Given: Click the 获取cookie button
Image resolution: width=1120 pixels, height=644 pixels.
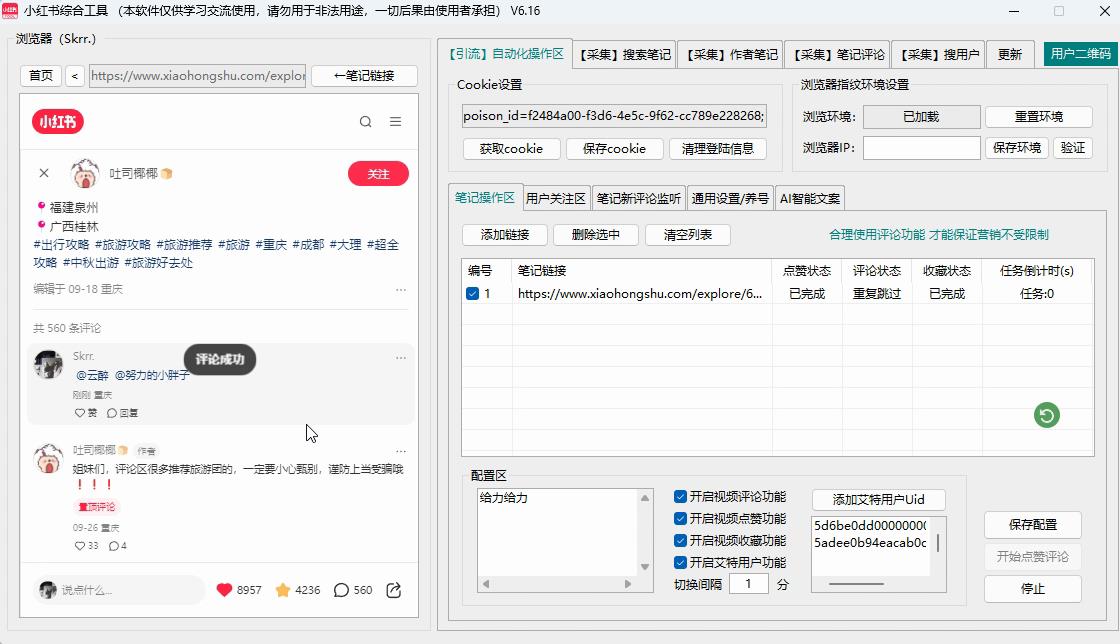Looking at the screenshot, I should [x=510, y=148].
